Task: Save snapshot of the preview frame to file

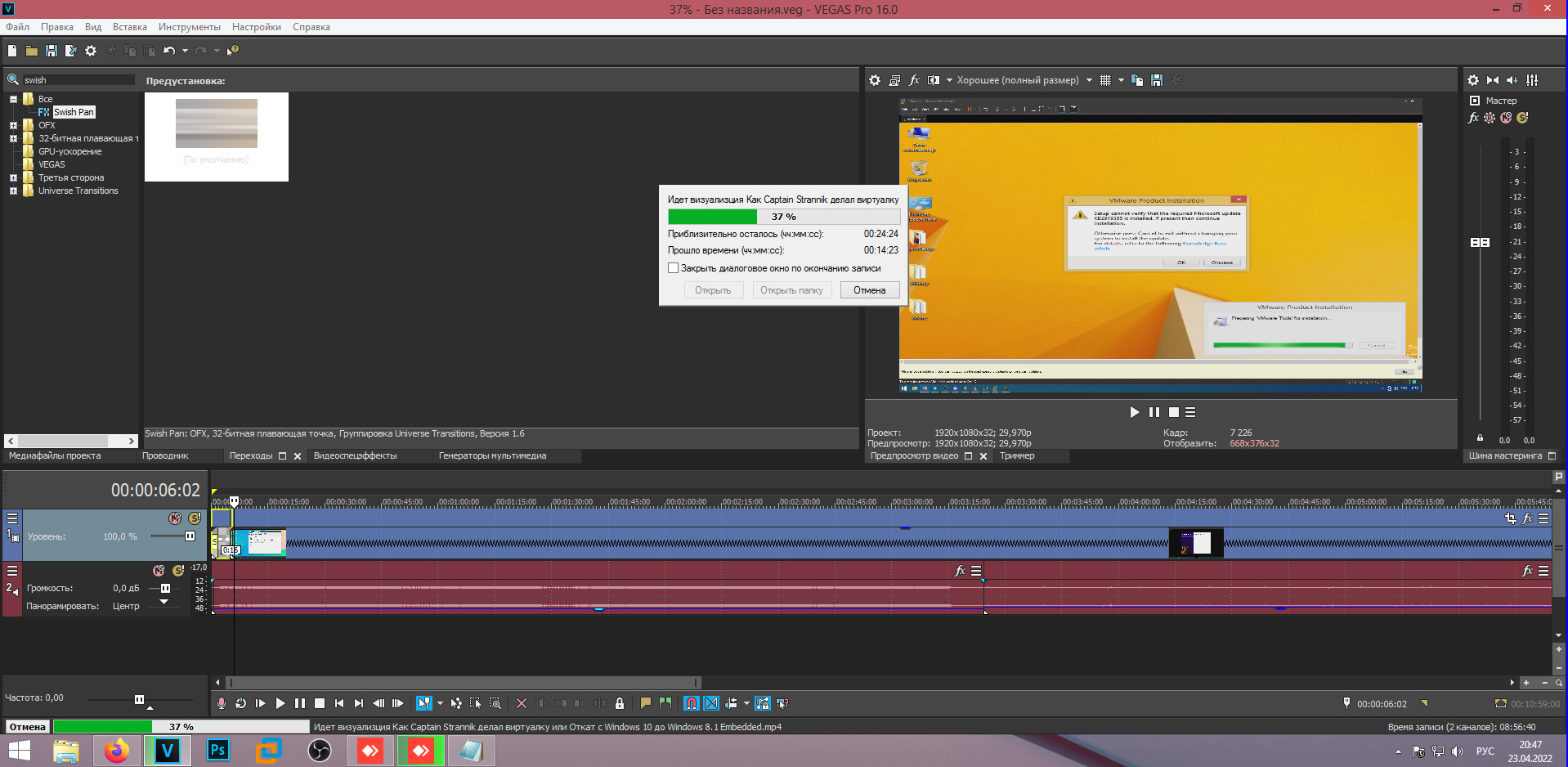Action: (1157, 80)
